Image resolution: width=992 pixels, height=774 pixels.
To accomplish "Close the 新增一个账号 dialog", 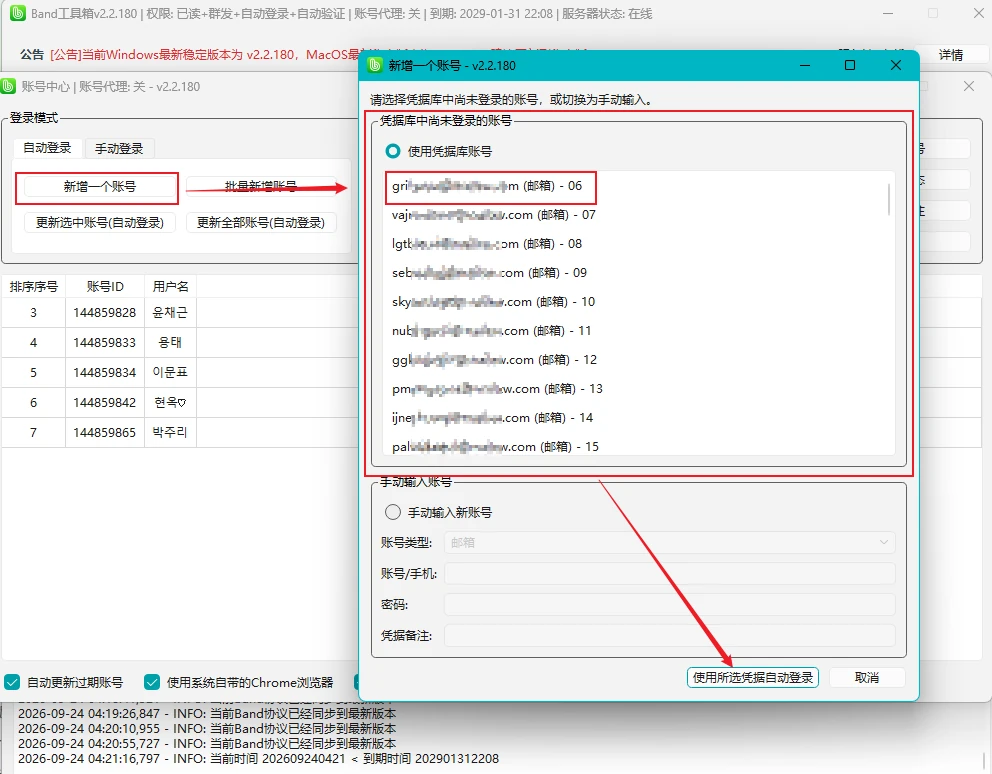I will (896, 65).
